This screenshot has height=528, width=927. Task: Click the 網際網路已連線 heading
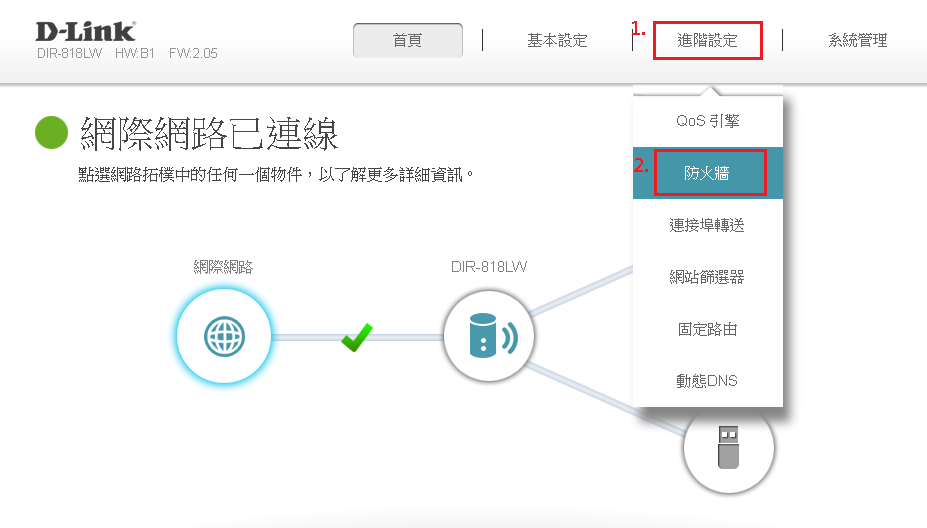(x=209, y=133)
